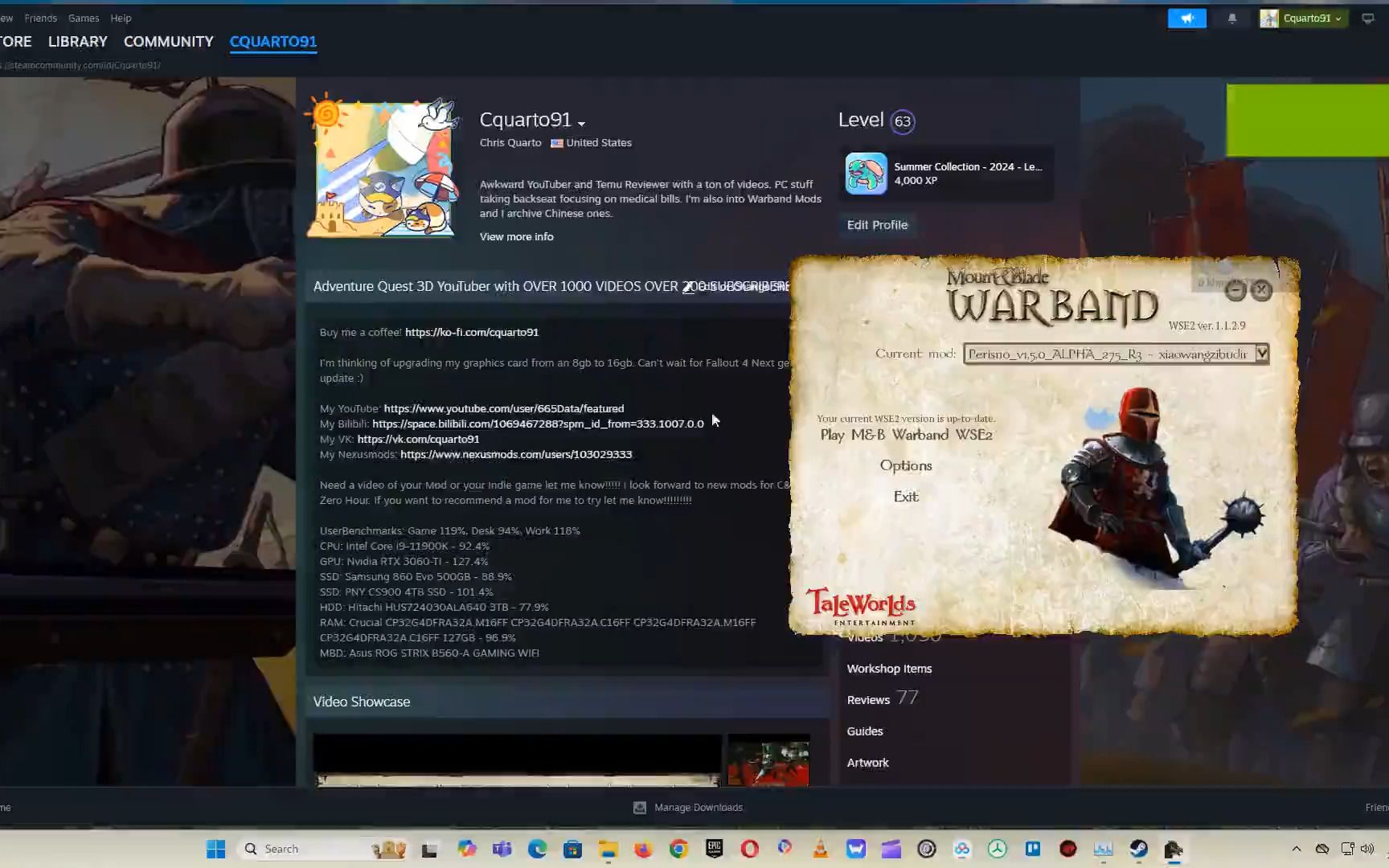The height and width of the screenshot is (868, 1389).
Task: Open Microsoft Edge from the taskbar
Action: coord(537,849)
